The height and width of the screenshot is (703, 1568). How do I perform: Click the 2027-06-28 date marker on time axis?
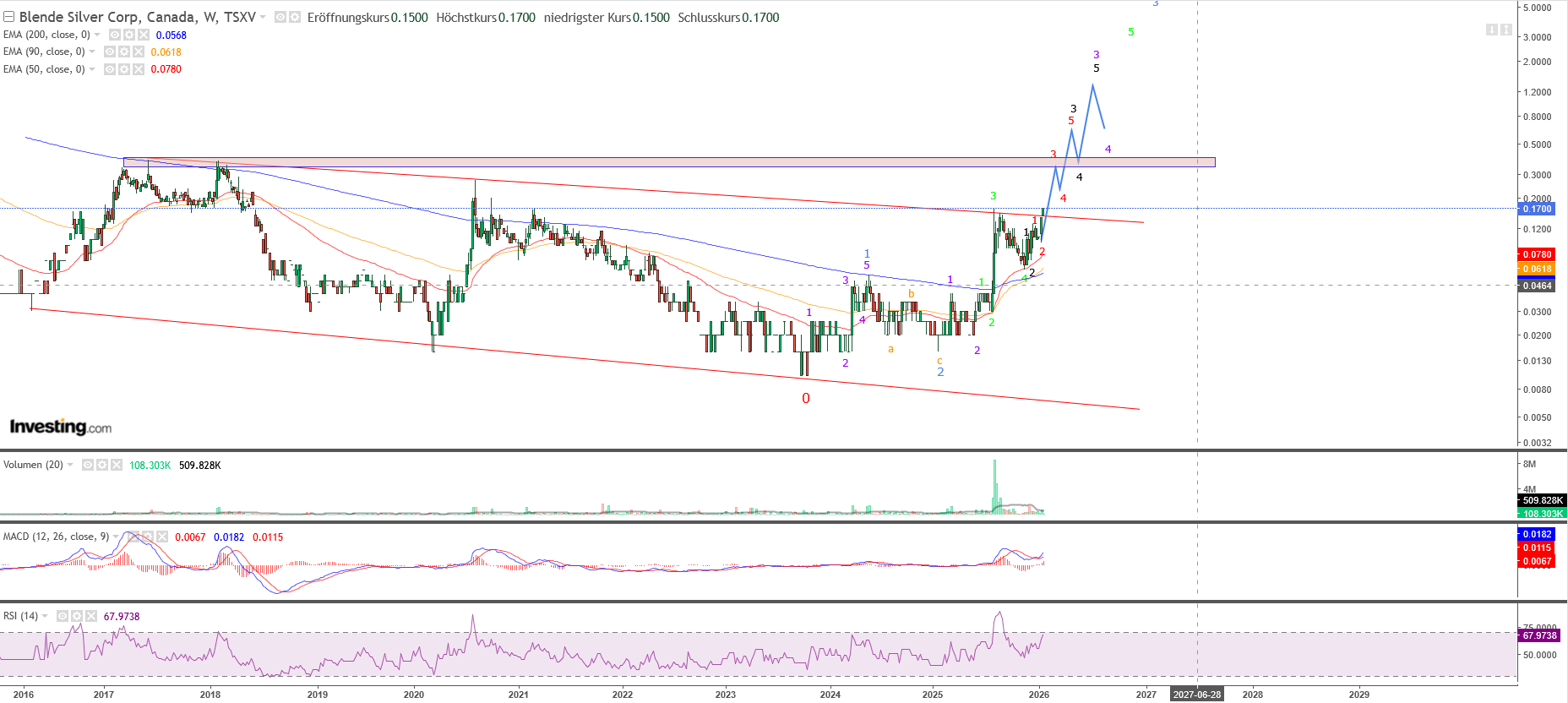1196,695
